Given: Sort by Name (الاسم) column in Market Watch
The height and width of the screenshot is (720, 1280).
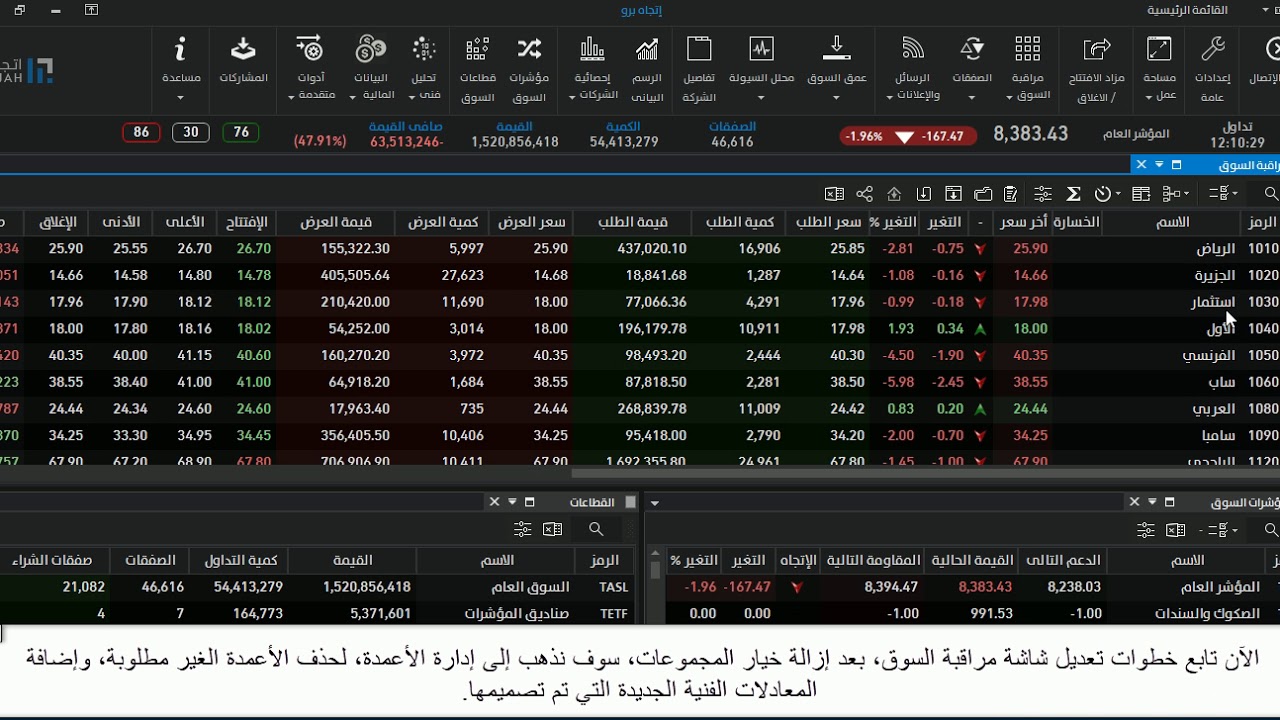Looking at the screenshot, I should coord(1172,222).
